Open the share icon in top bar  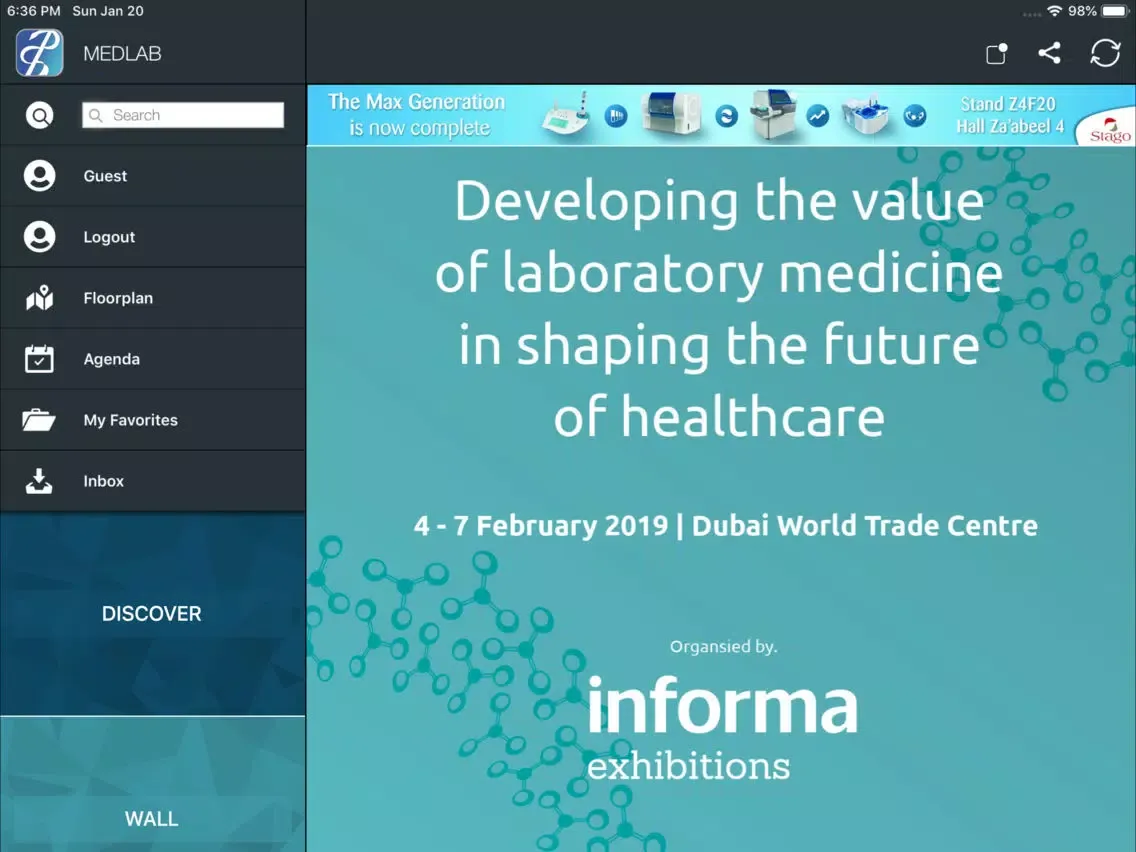(1049, 53)
